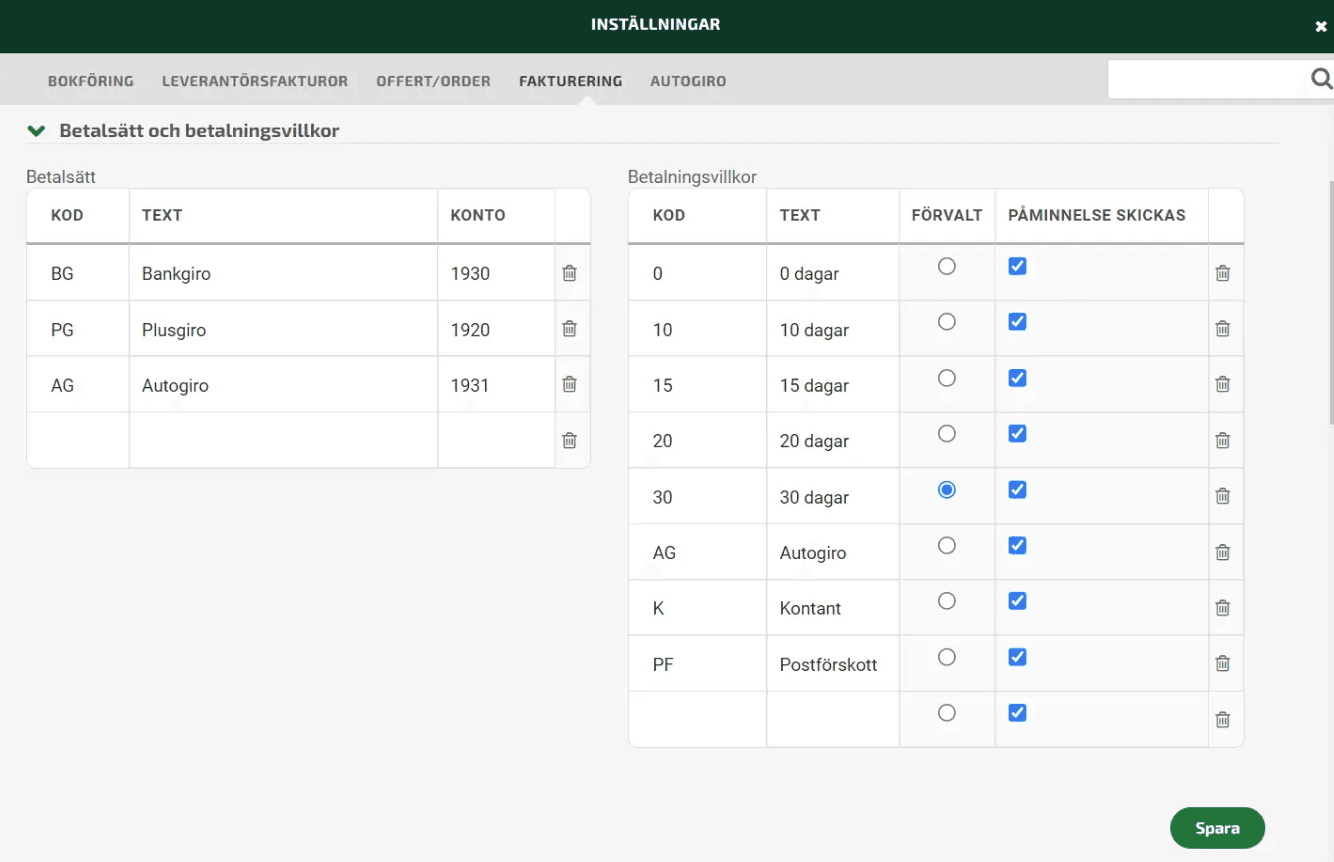1334x862 pixels.
Task: Click the settings search field
Action: pyautogui.click(x=1208, y=79)
